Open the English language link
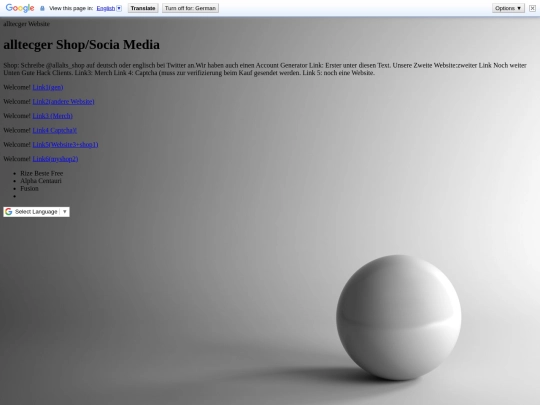 point(106,8)
